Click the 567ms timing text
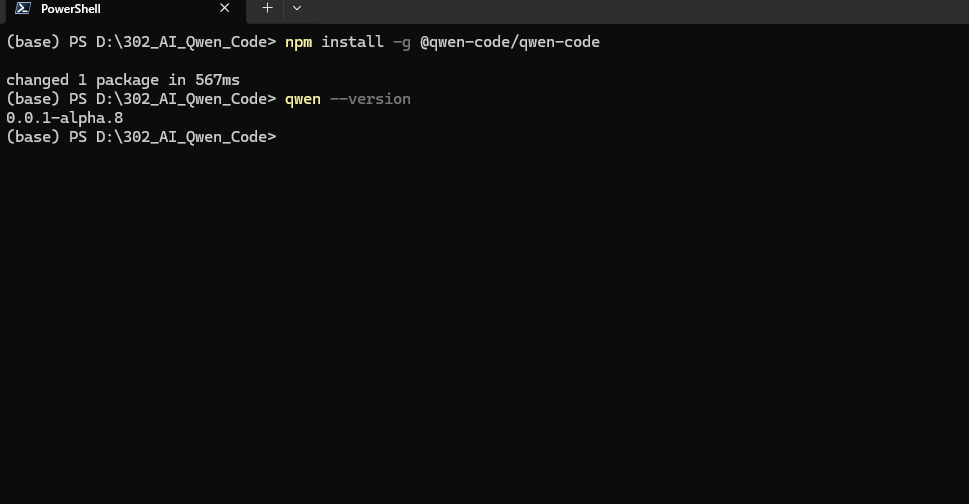Viewport: 969px width, 504px height. [x=218, y=80]
